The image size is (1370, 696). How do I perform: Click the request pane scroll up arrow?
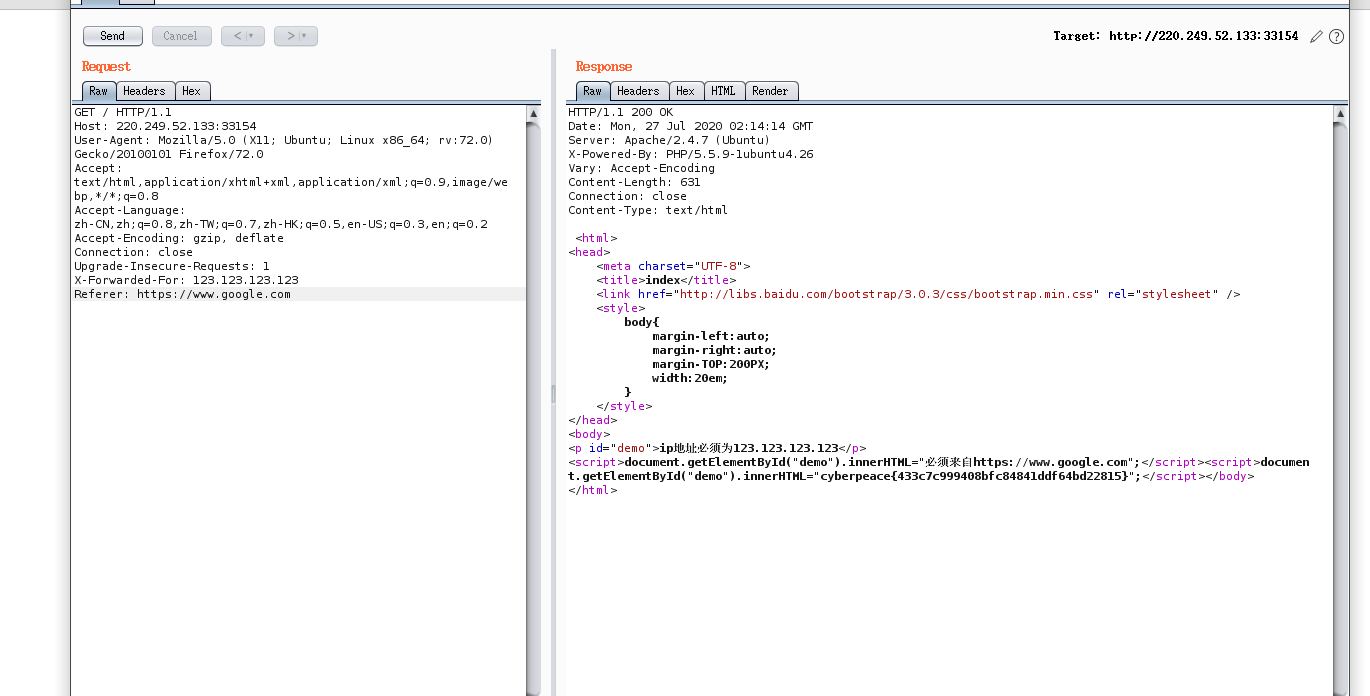(x=533, y=114)
